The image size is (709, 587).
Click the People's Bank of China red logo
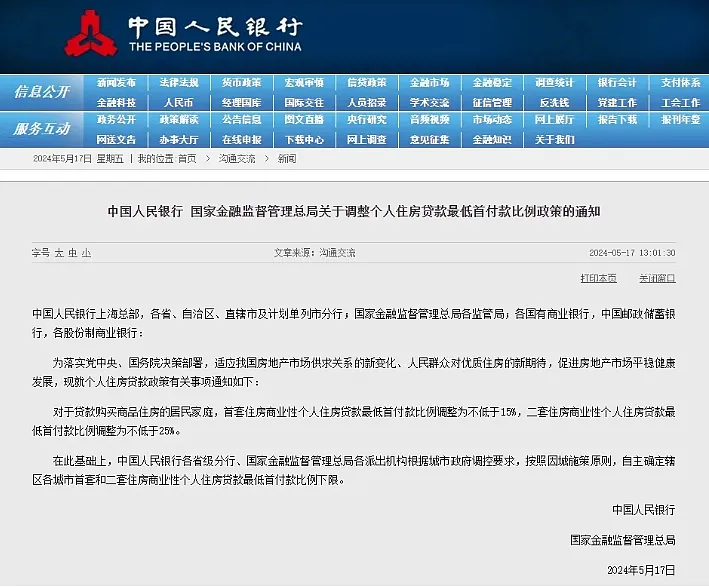[90, 33]
